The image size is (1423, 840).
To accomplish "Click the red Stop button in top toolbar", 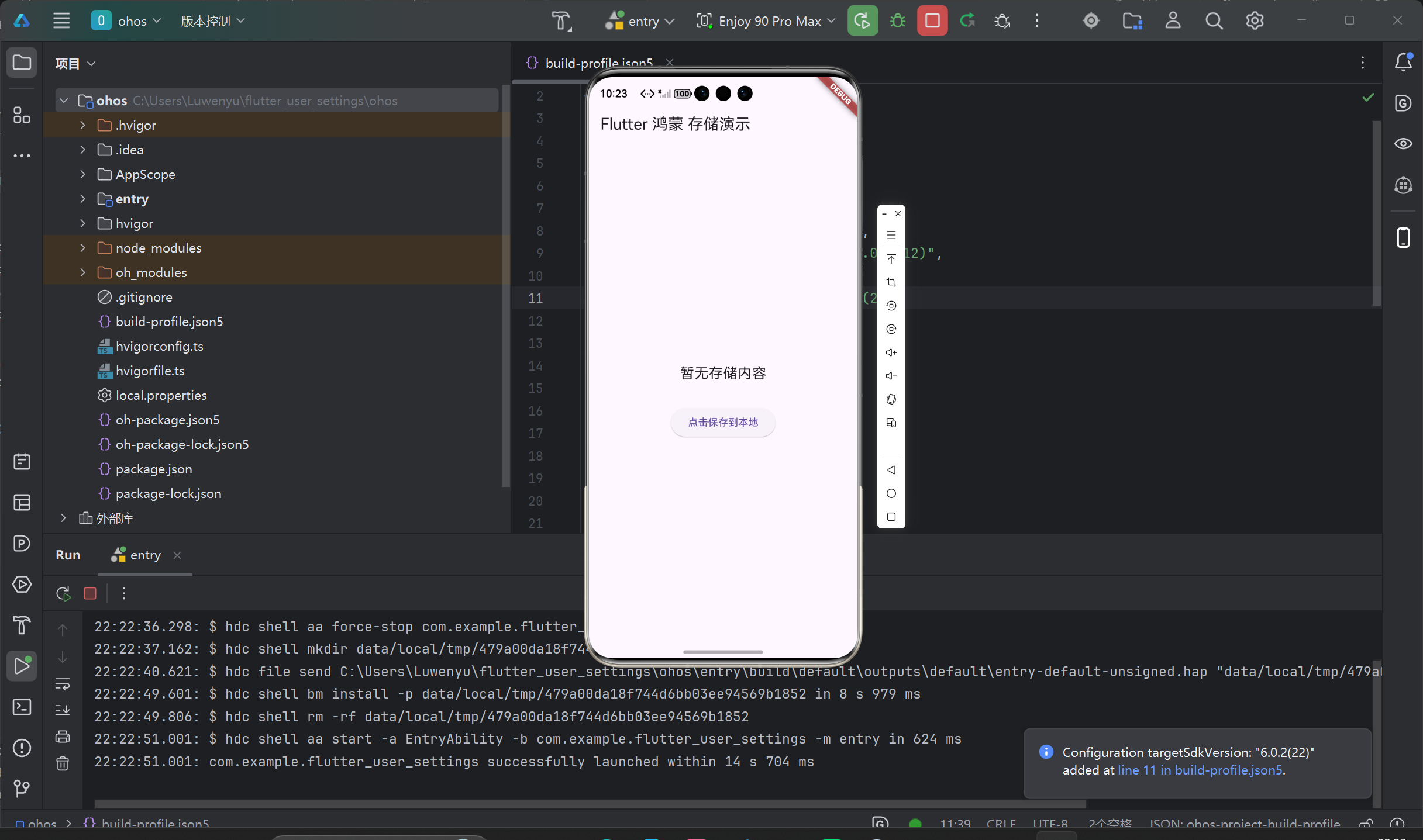I will pos(932,21).
